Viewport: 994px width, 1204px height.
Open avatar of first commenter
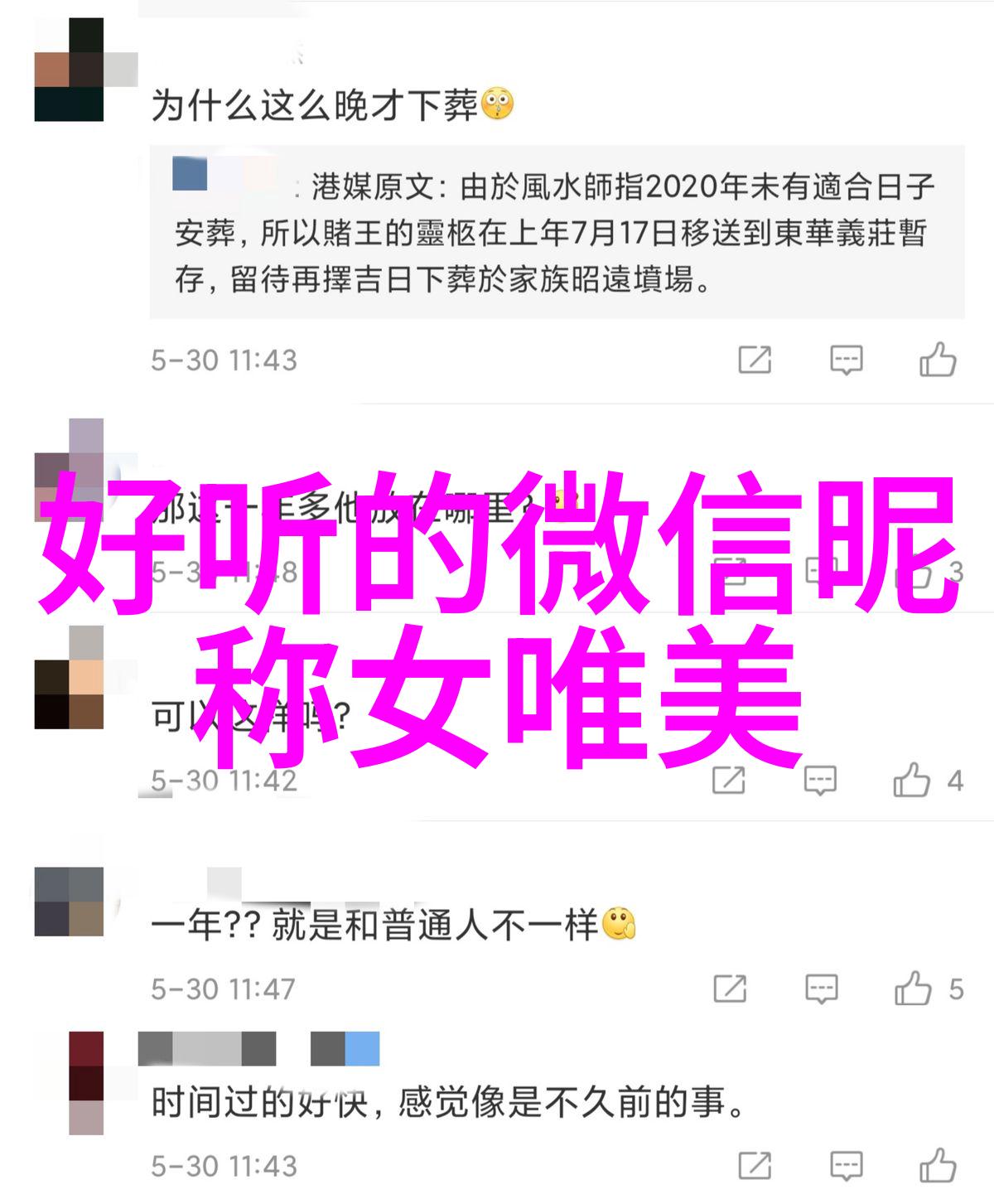pos(69,70)
